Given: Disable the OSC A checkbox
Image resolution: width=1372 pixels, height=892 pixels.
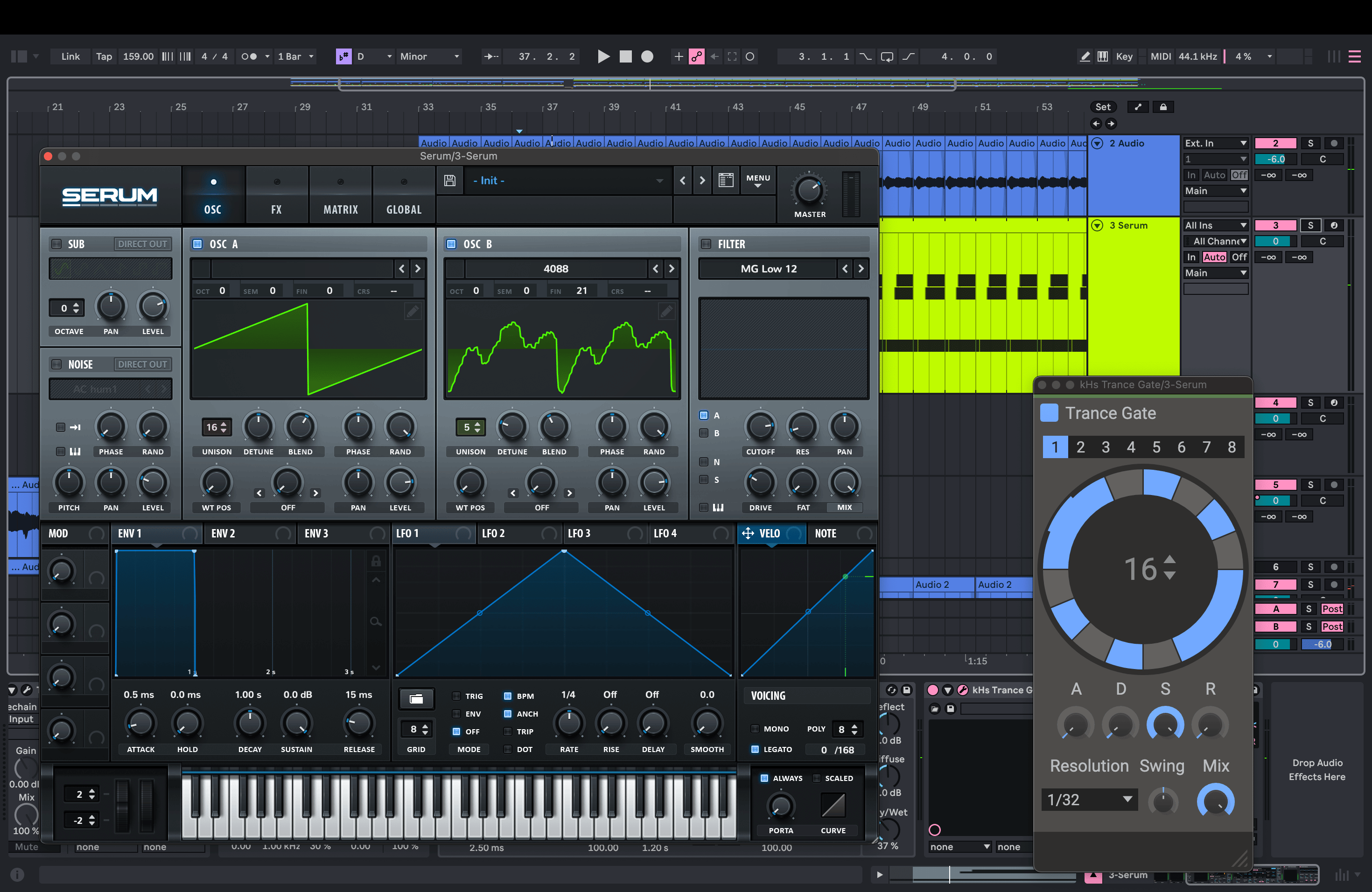Looking at the screenshot, I should (x=197, y=244).
